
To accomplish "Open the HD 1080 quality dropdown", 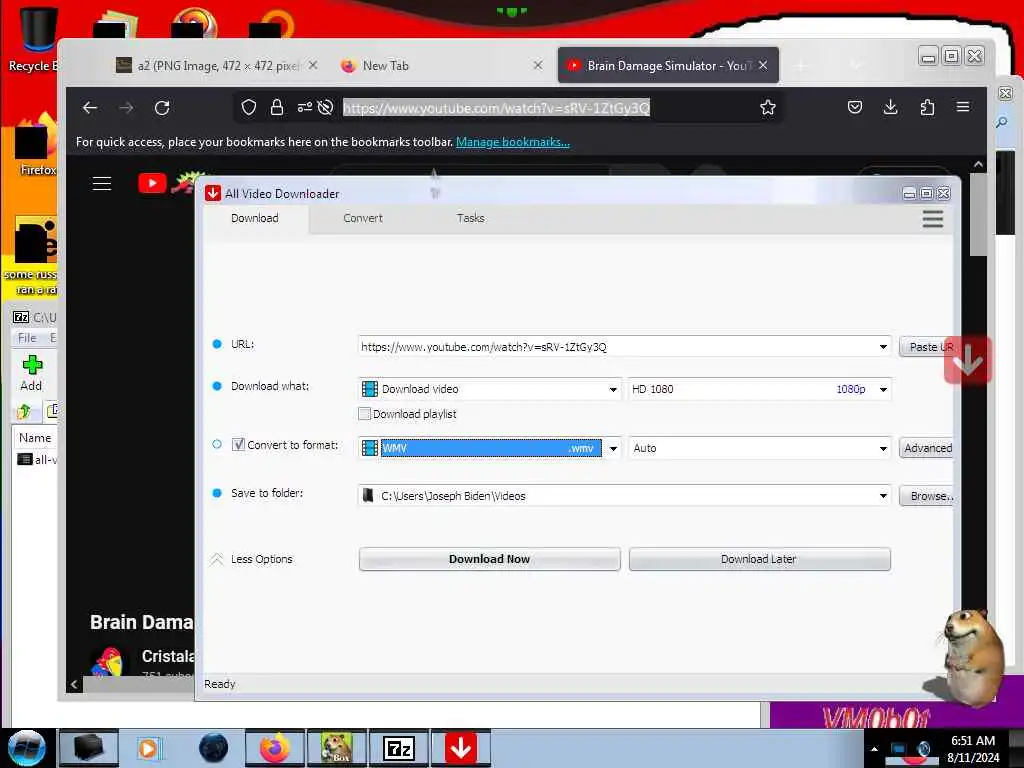I will tap(883, 390).
